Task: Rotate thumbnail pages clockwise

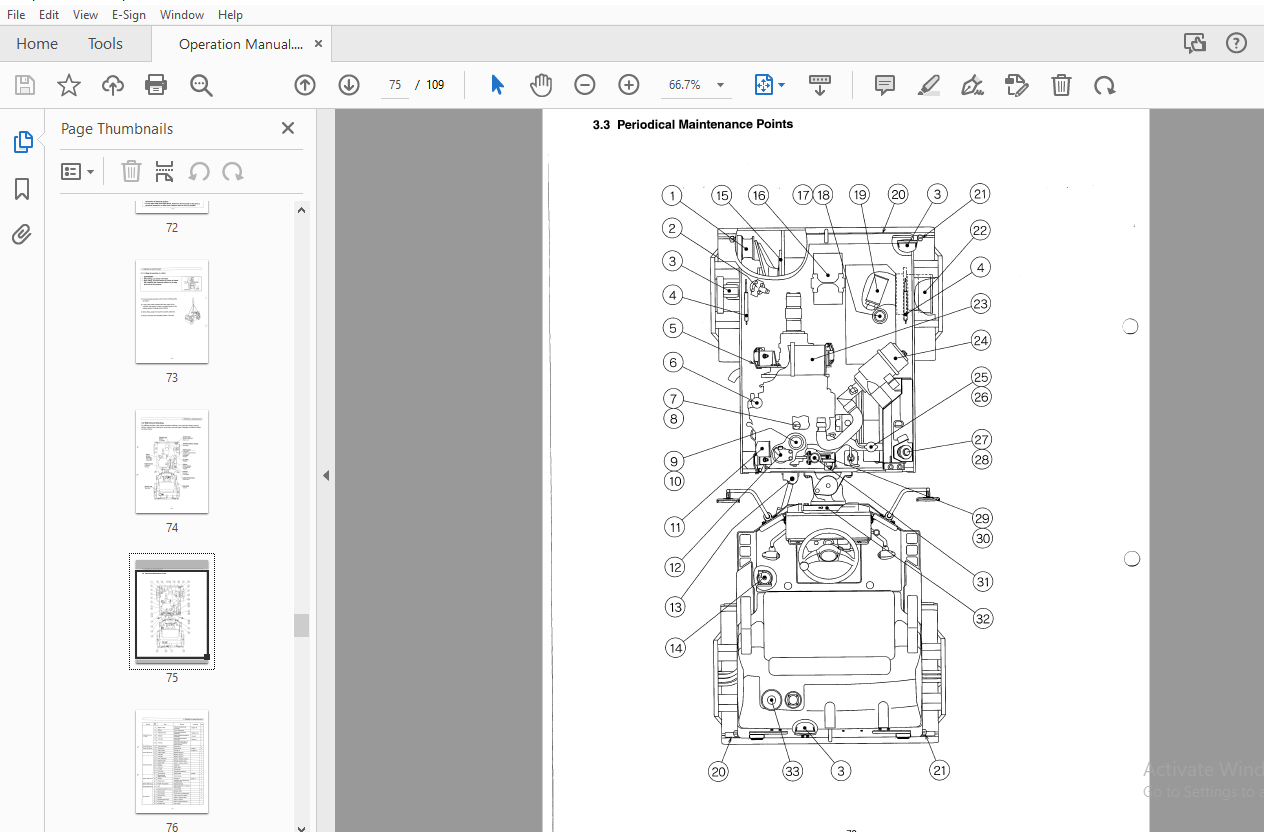Action: point(233,172)
